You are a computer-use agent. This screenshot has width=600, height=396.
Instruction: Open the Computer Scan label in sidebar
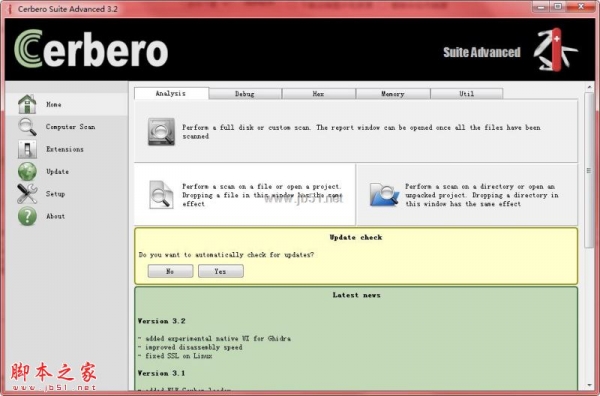(70, 127)
